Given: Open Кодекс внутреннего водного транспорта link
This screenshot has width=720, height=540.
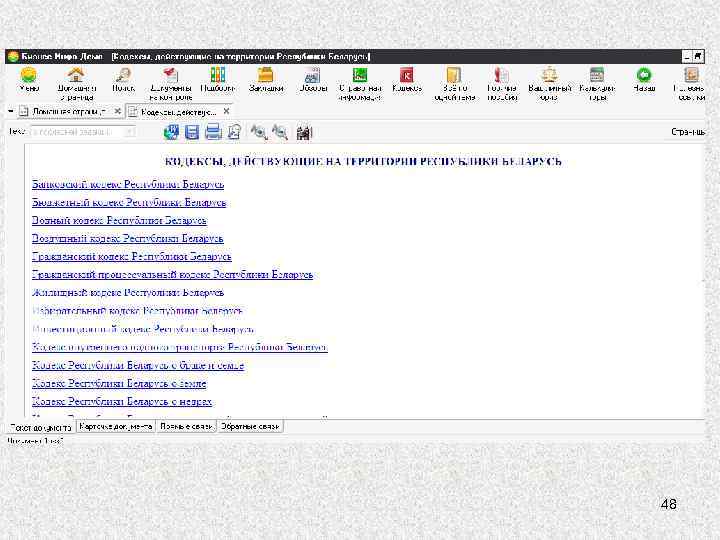Looking at the screenshot, I should [180, 347].
